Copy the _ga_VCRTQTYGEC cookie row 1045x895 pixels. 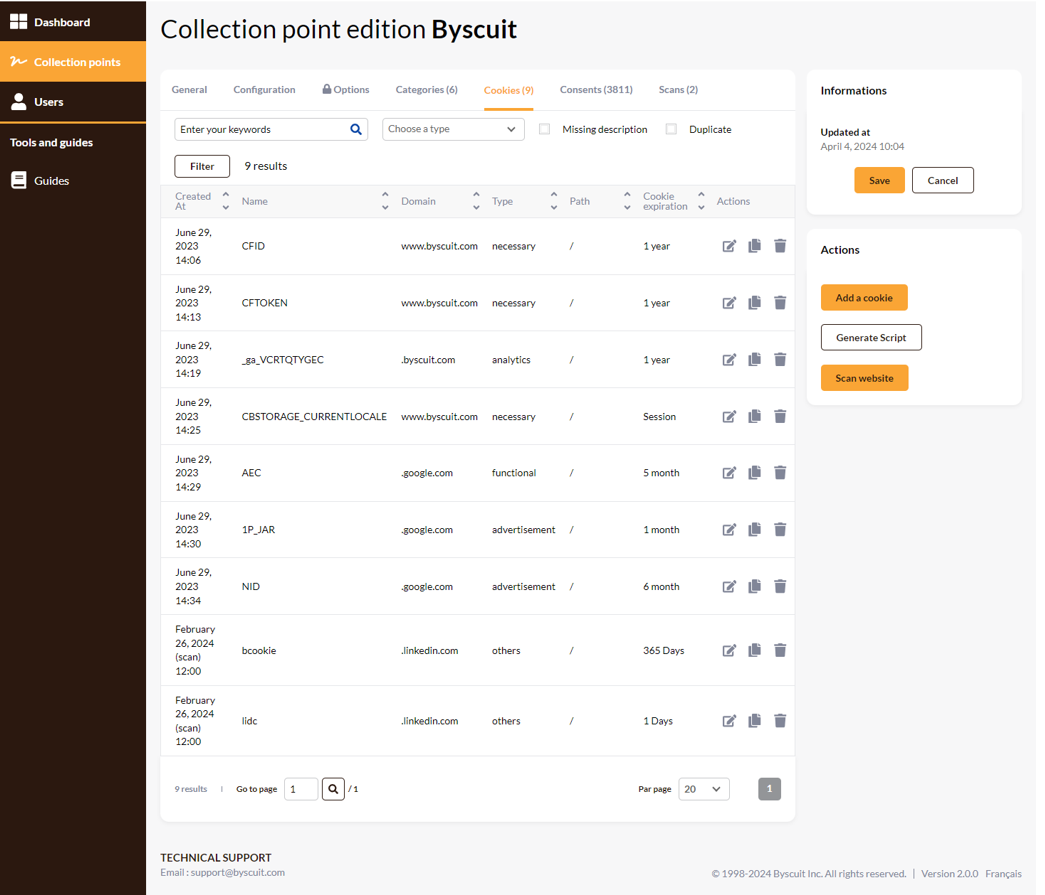point(754,359)
